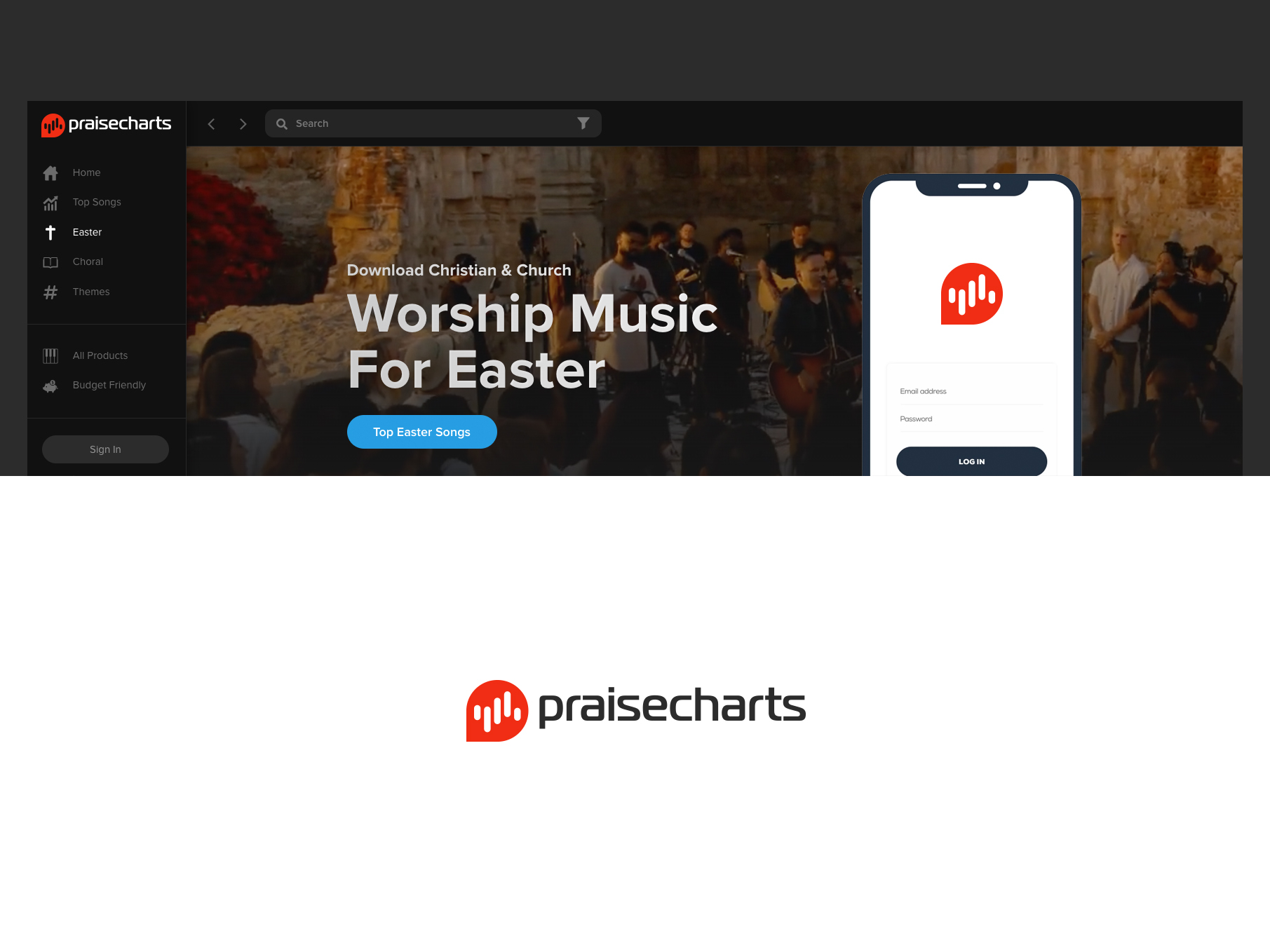
Task: Click the LOG IN phone button
Action: pyautogui.click(x=971, y=461)
